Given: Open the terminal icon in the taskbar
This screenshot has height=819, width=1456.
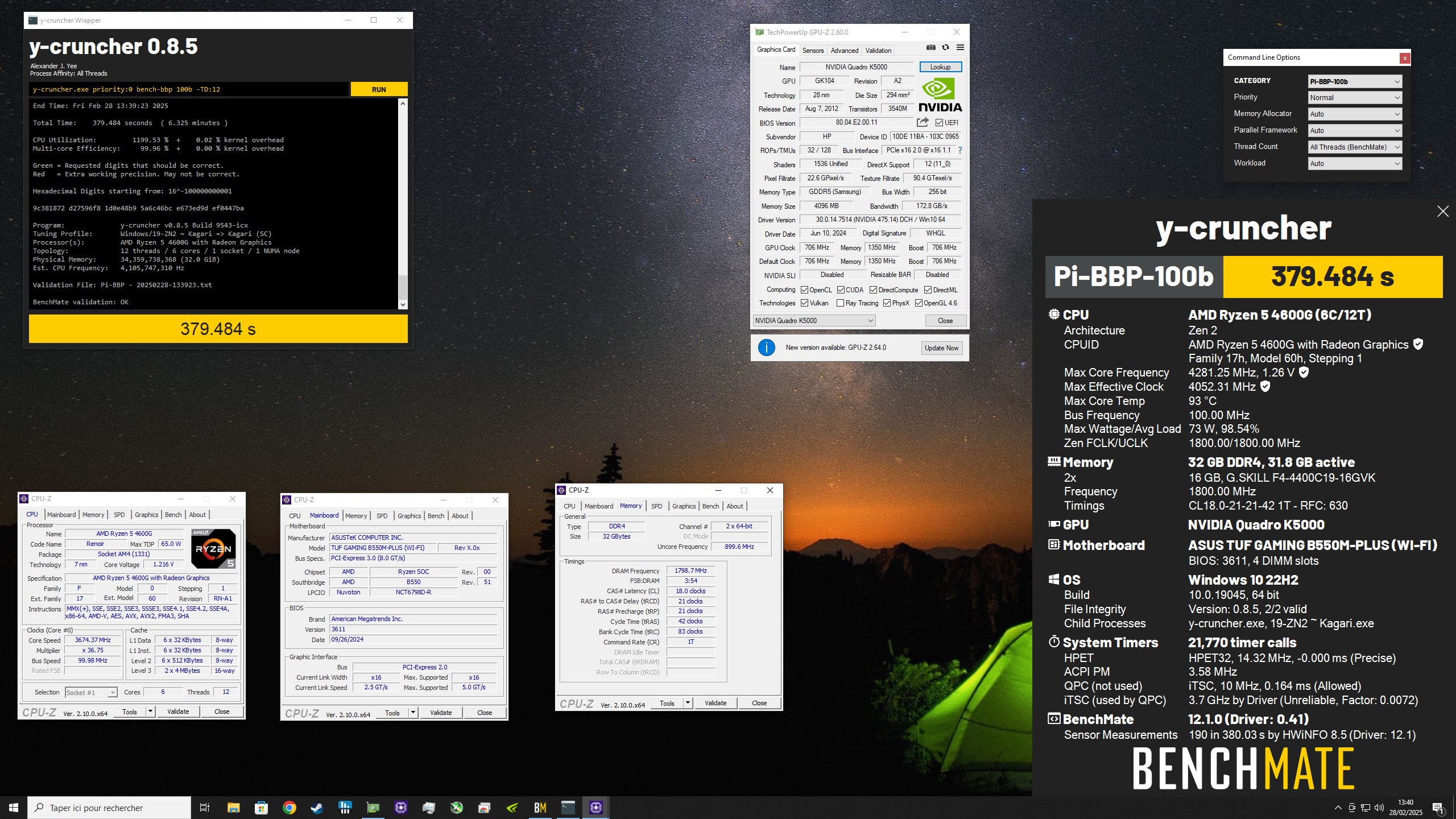Looking at the screenshot, I should click(x=568, y=808).
